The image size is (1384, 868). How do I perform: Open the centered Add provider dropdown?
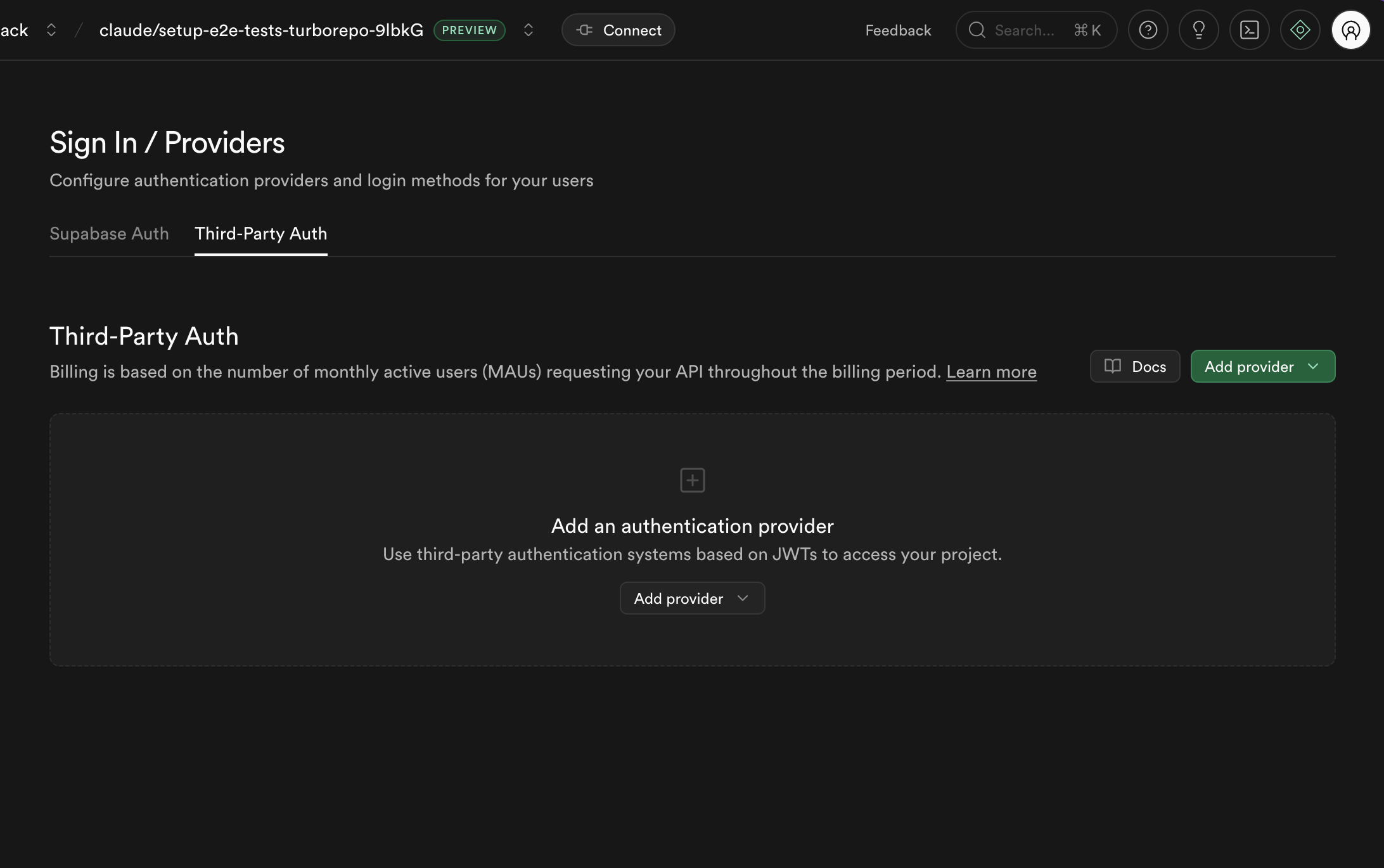(x=692, y=598)
